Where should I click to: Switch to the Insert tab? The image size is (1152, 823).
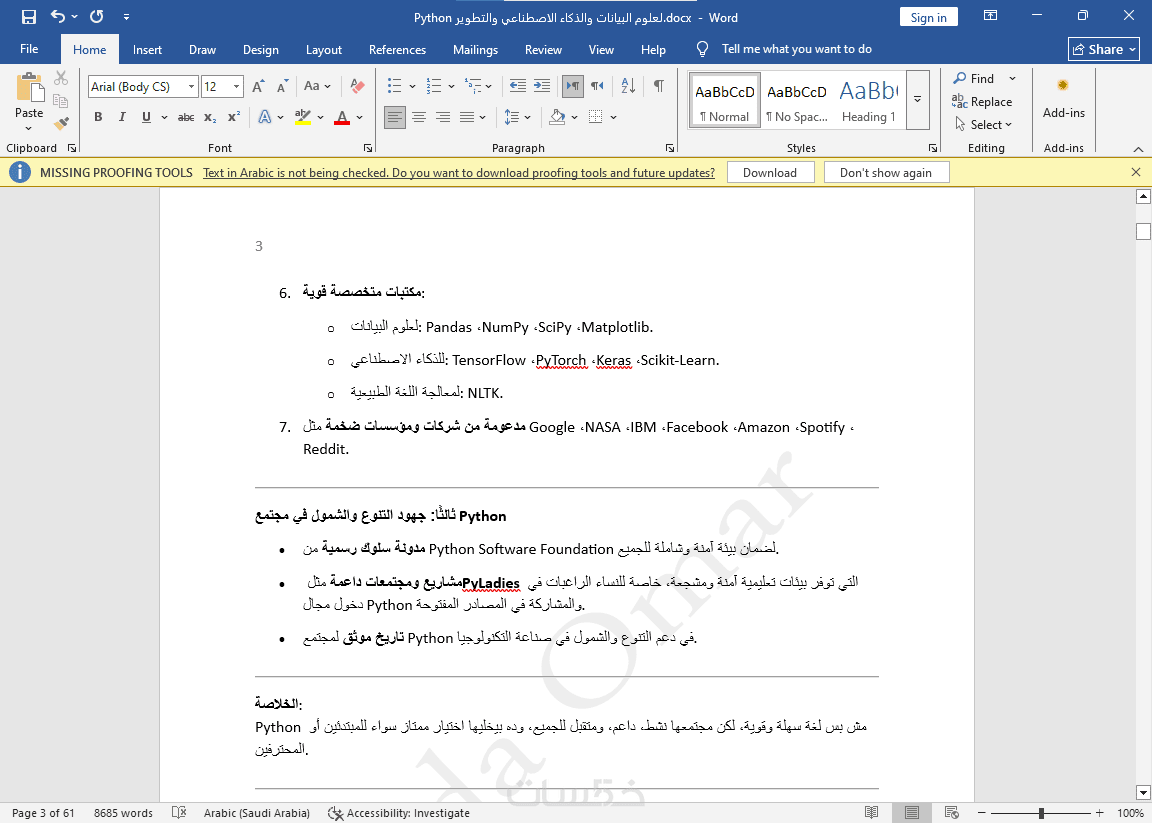point(148,49)
